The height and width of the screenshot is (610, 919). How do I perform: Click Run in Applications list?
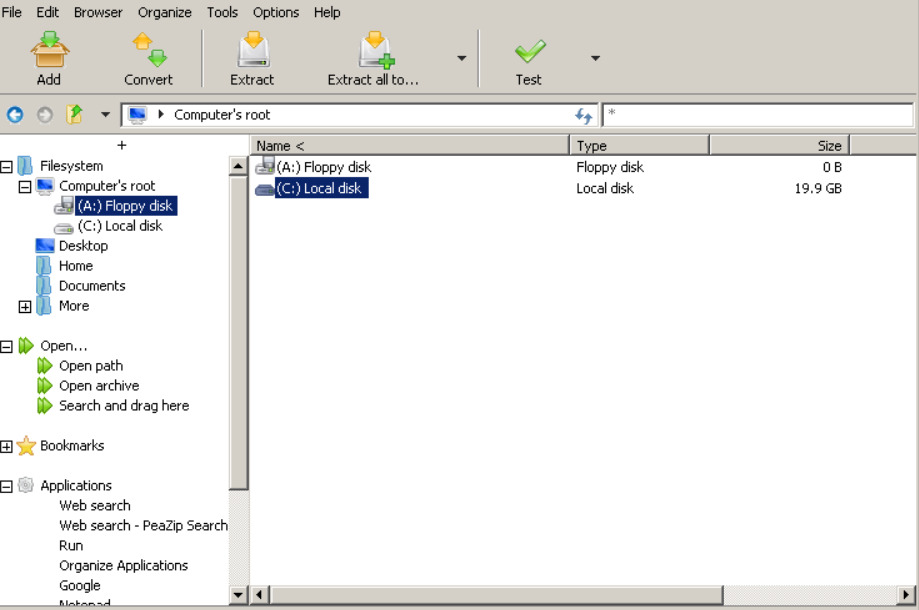[71, 546]
